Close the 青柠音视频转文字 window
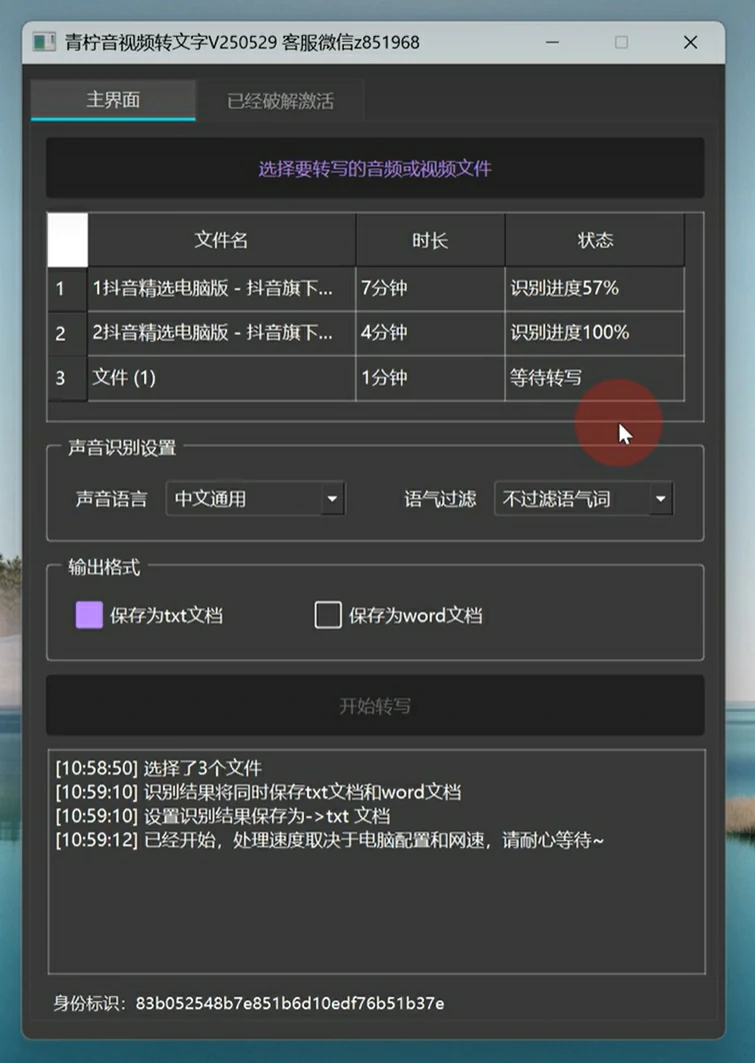The image size is (755, 1063). (x=691, y=42)
